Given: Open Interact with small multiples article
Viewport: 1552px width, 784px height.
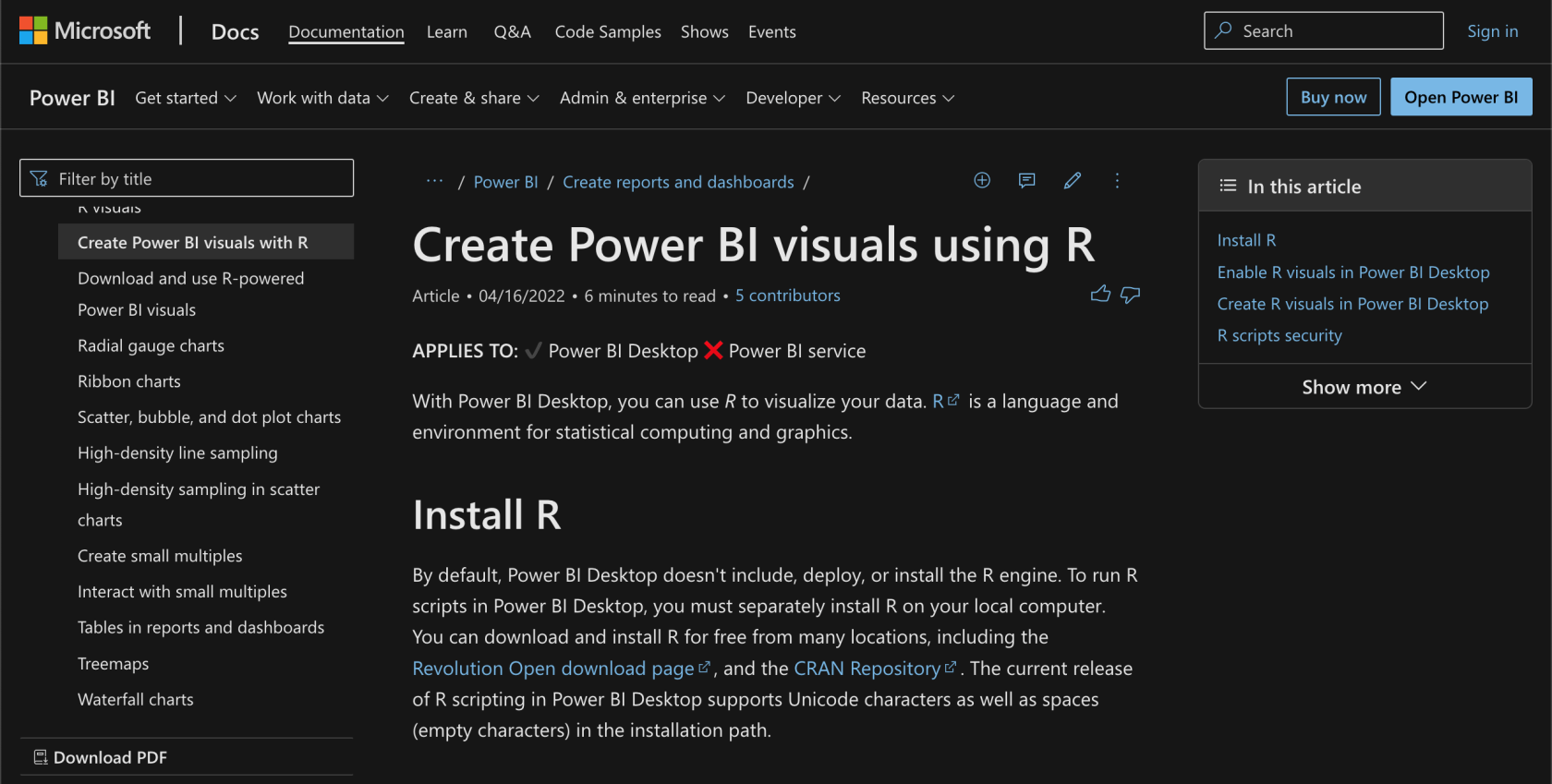Looking at the screenshot, I should (182, 592).
